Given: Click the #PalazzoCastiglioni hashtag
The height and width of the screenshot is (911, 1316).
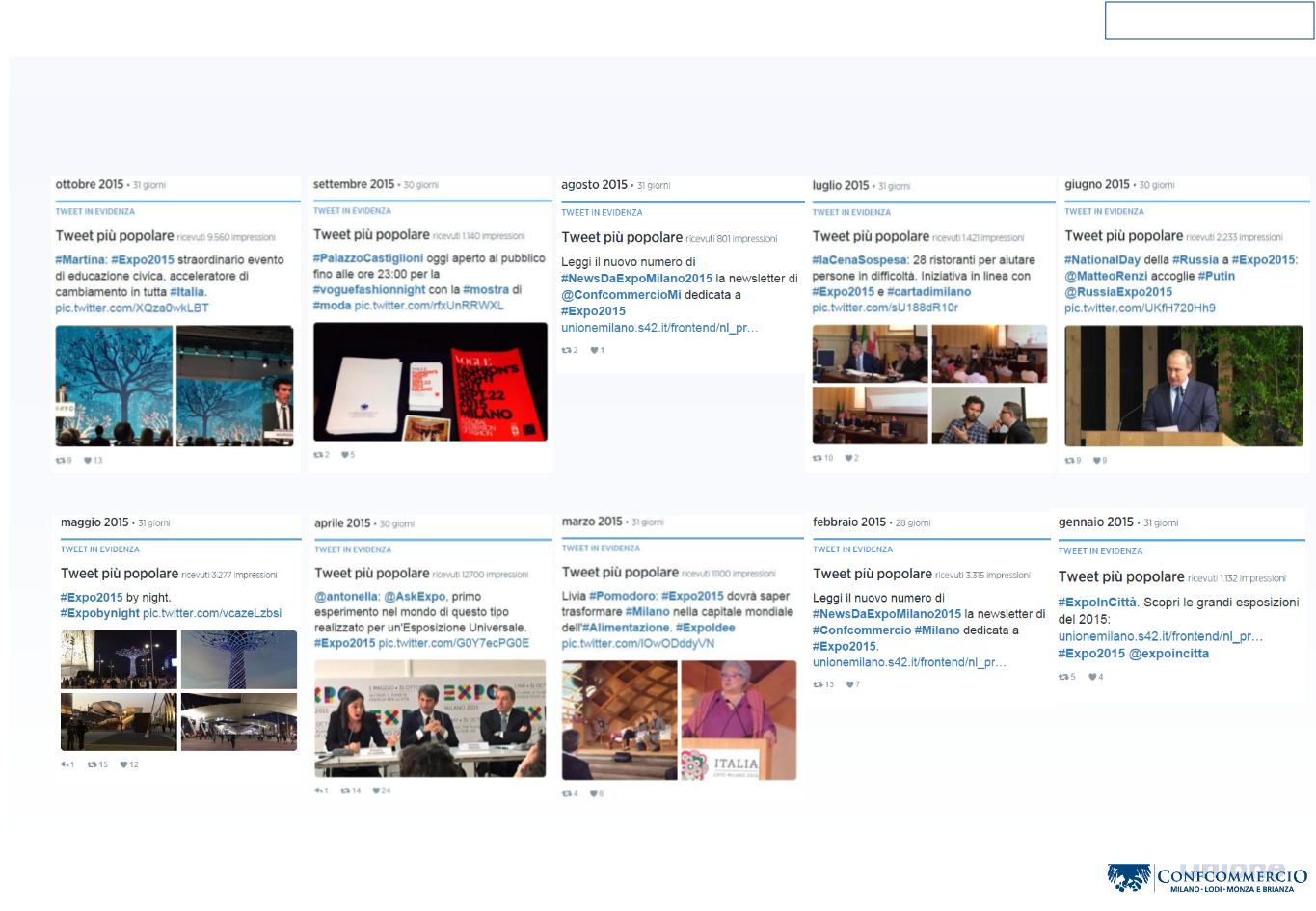Looking at the screenshot, I should click(x=368, y=258).
